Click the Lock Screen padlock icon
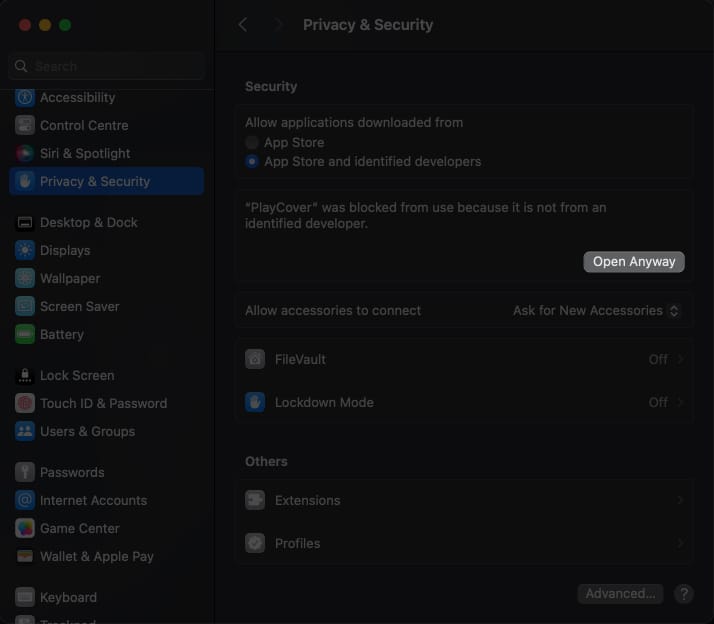714x624 pixels. 25,375
